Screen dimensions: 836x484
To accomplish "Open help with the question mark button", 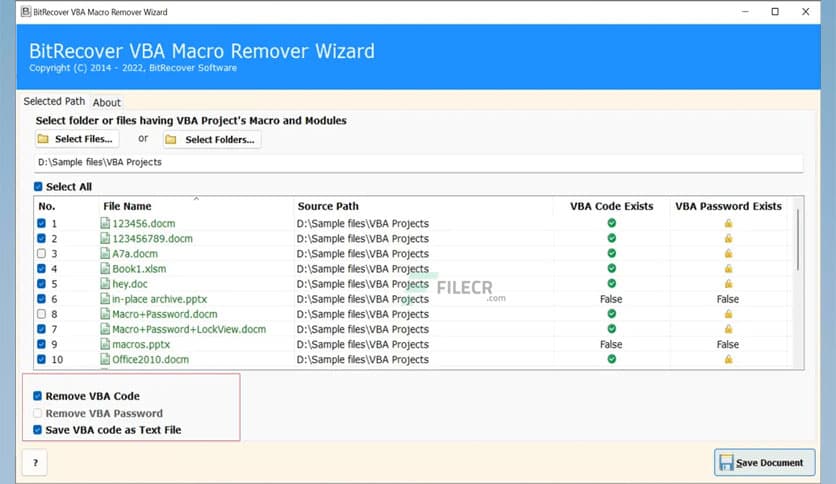I will (35, 463).
